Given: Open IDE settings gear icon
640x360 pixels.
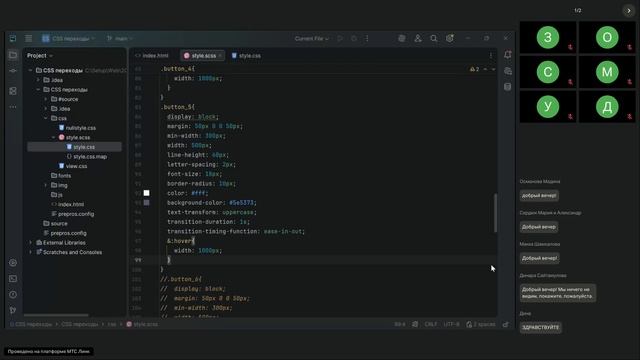Looking at the screenshot, I should point(449,38).
